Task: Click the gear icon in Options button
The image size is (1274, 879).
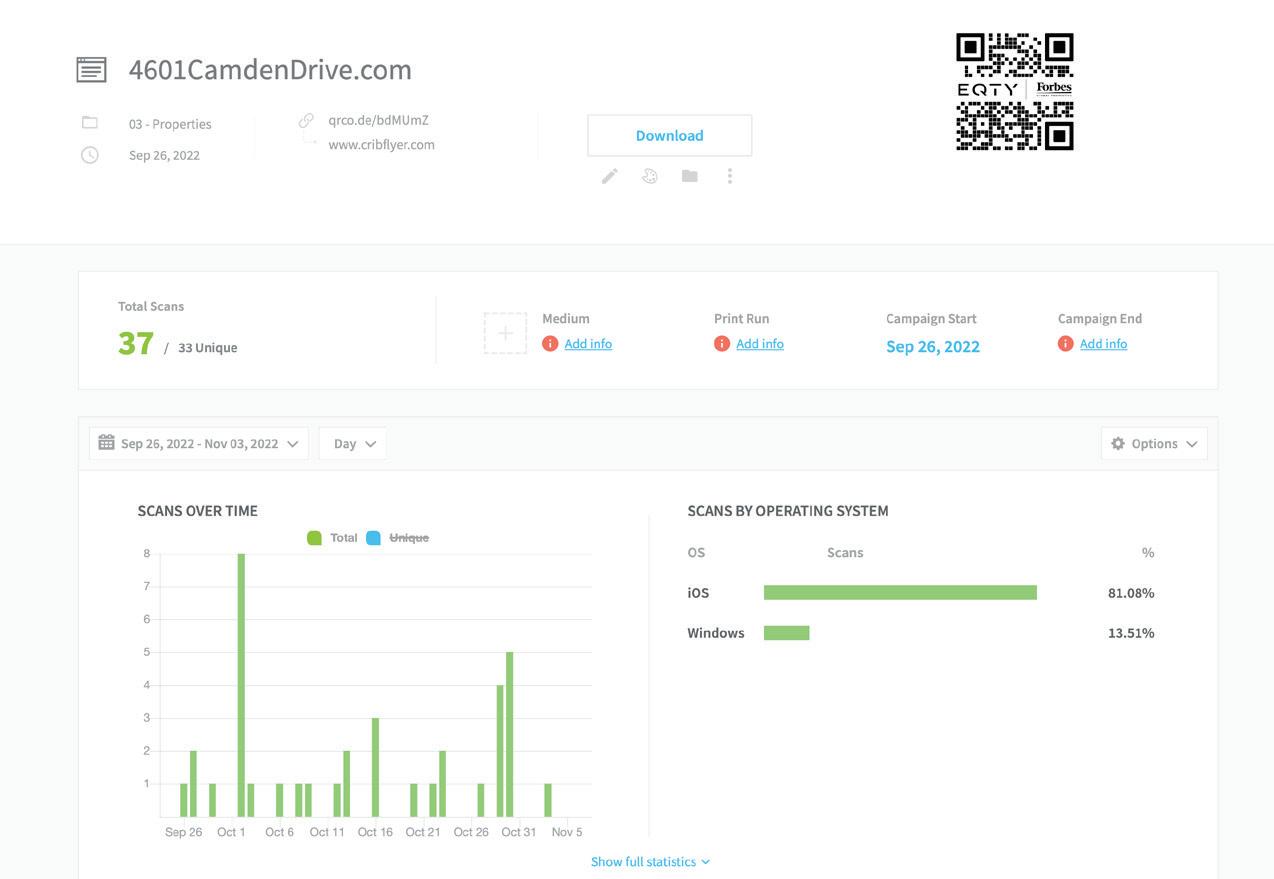Action: pyautogui.click(x=1118, y=443)
